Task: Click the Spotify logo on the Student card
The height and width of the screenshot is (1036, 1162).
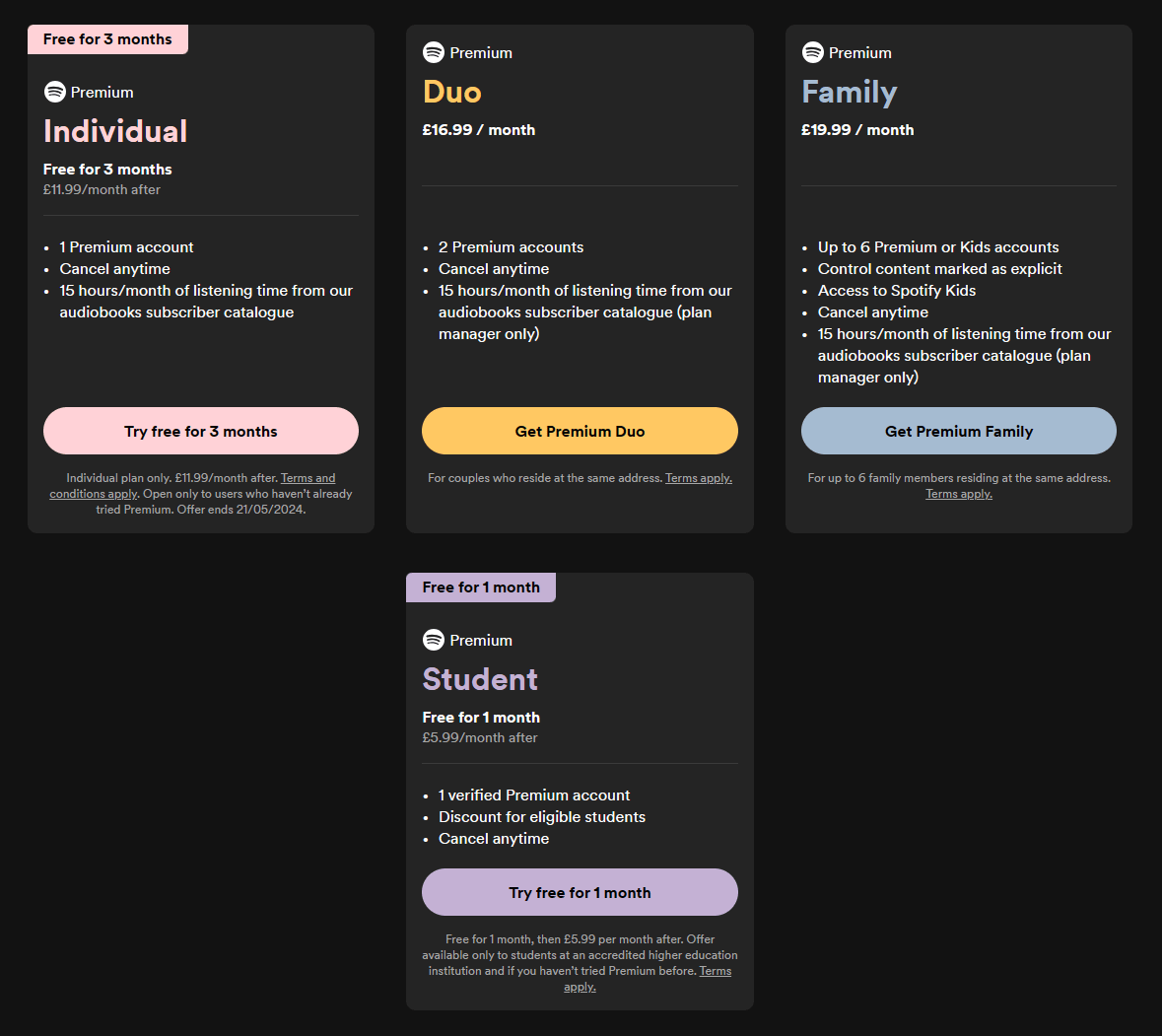Action: point(434,640)
